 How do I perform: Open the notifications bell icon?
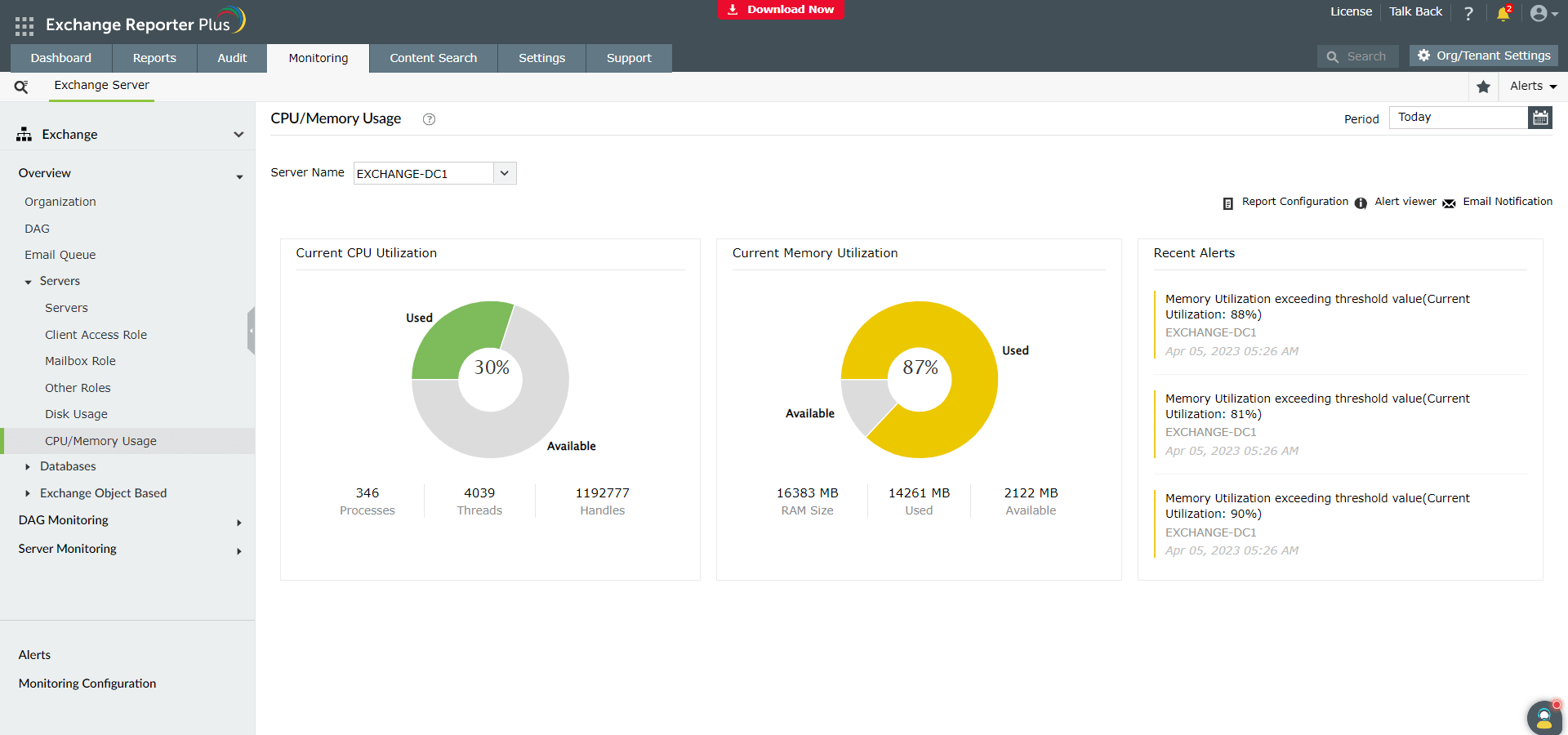pyautogui.click(x=1503, y=13)
